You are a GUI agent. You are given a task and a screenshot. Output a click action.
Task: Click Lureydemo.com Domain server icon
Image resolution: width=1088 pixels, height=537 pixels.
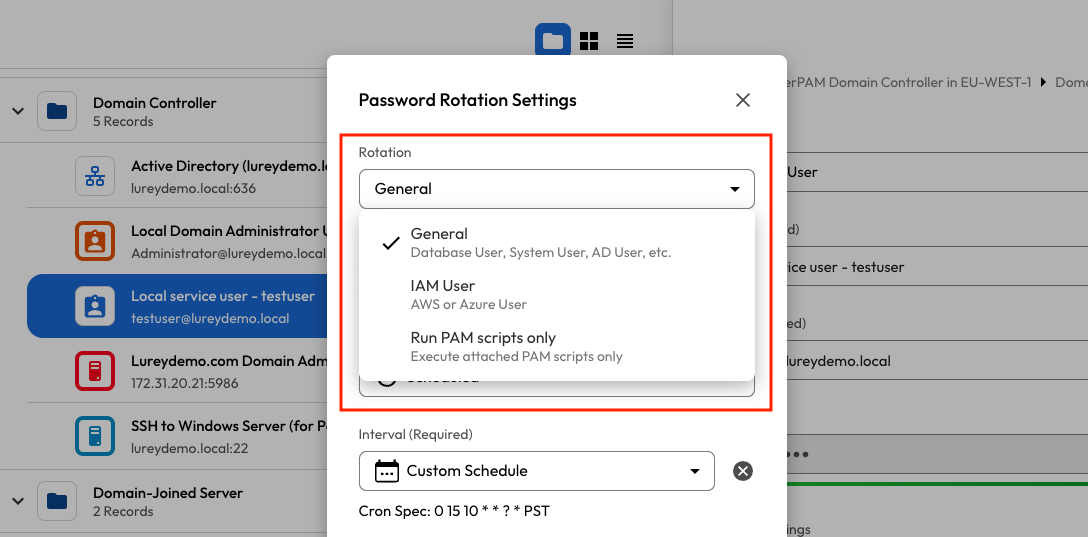click(95, 371)
